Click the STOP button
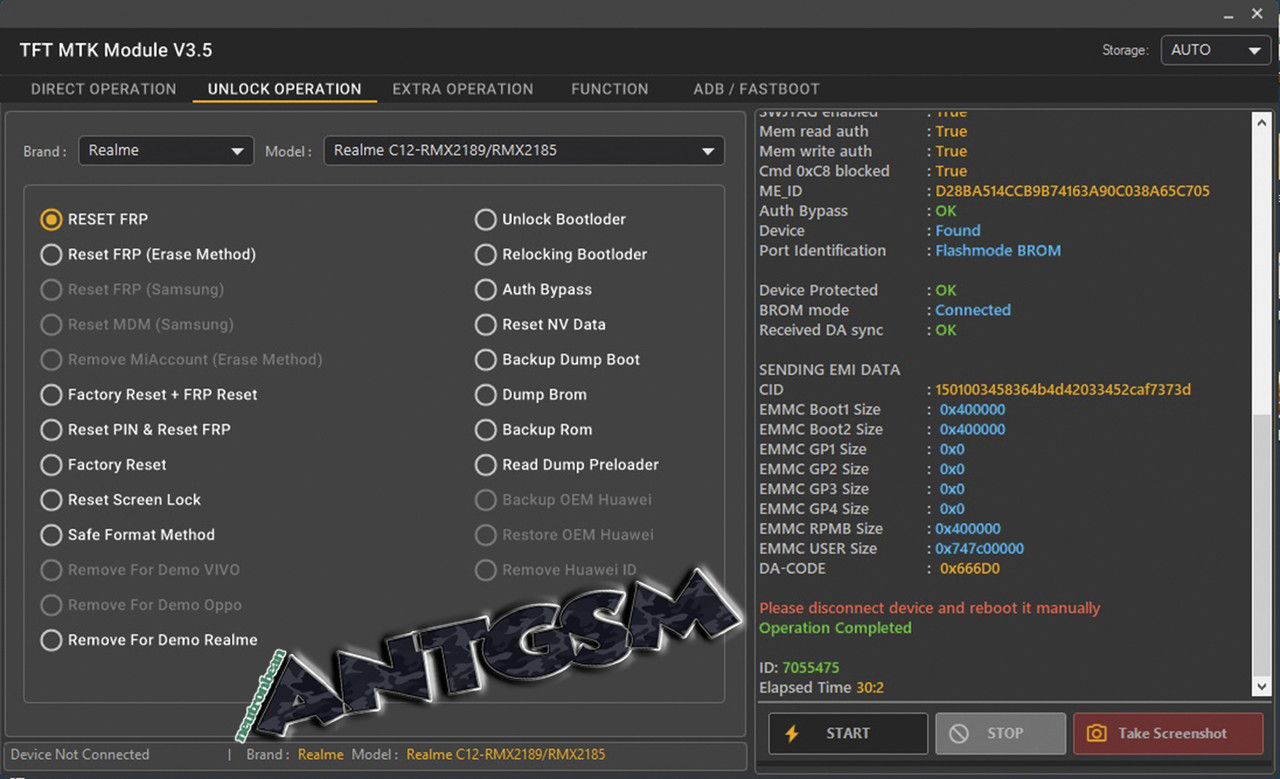 [x=1000, y=734]
